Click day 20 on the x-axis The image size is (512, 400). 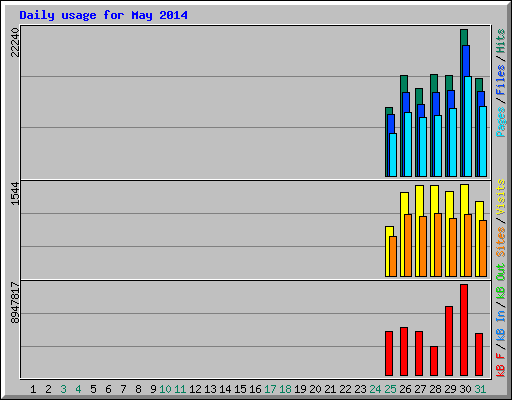click(x=315, y=389)
